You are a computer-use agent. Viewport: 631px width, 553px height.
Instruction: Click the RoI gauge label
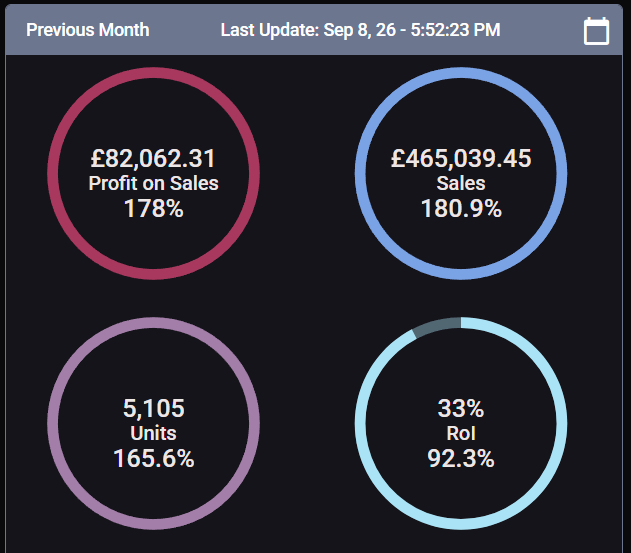[x=461, y=433]
